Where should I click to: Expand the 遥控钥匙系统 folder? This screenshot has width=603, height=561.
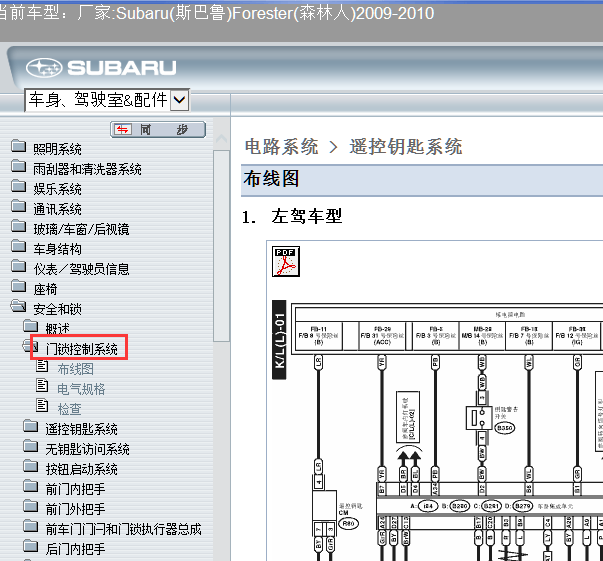[x=81, y=429]
